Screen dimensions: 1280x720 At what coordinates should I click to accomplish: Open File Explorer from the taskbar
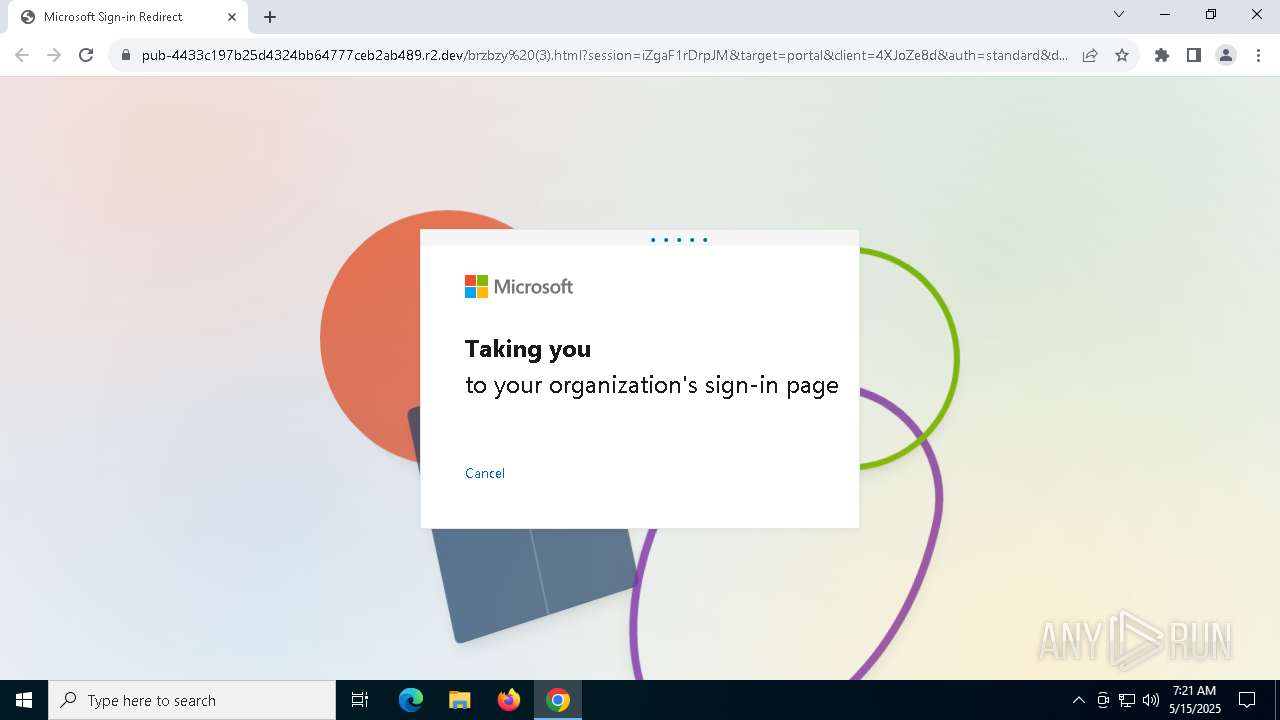coord(460,700)
